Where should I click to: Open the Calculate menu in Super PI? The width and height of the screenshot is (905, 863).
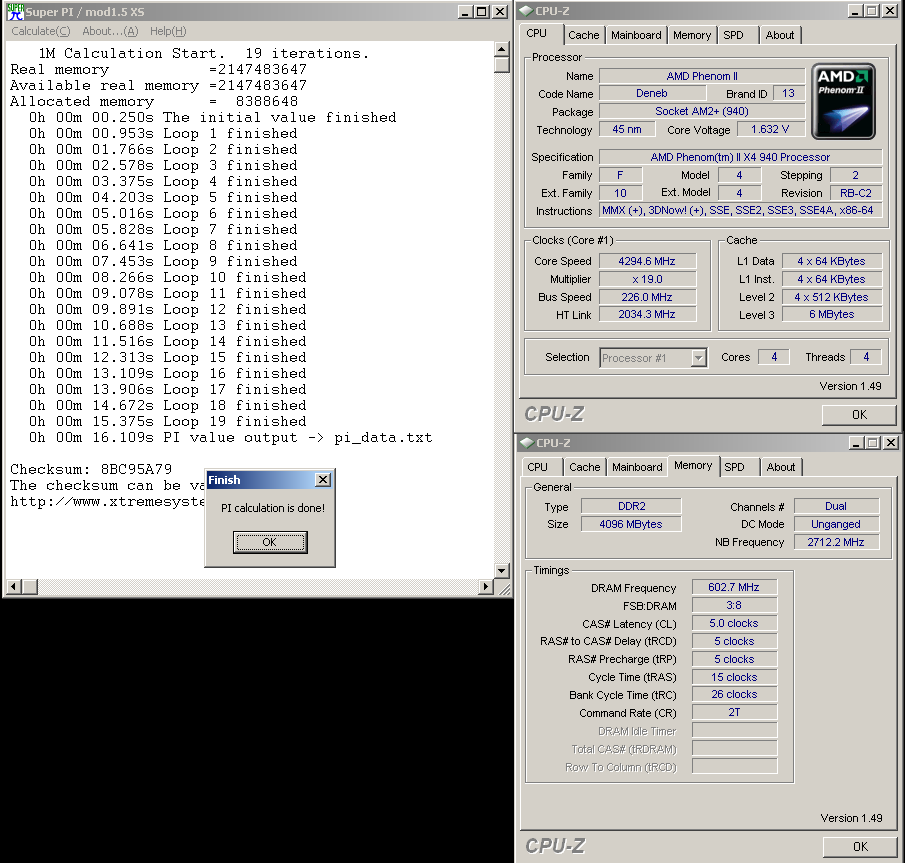tap(40, 31)
